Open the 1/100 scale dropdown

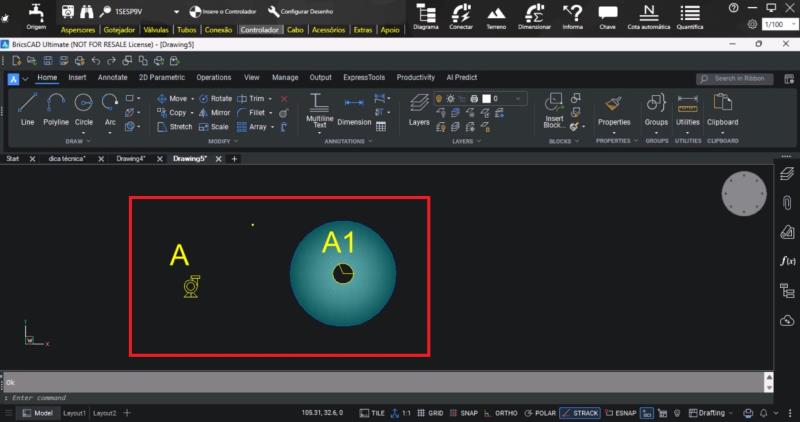(775, 23)
